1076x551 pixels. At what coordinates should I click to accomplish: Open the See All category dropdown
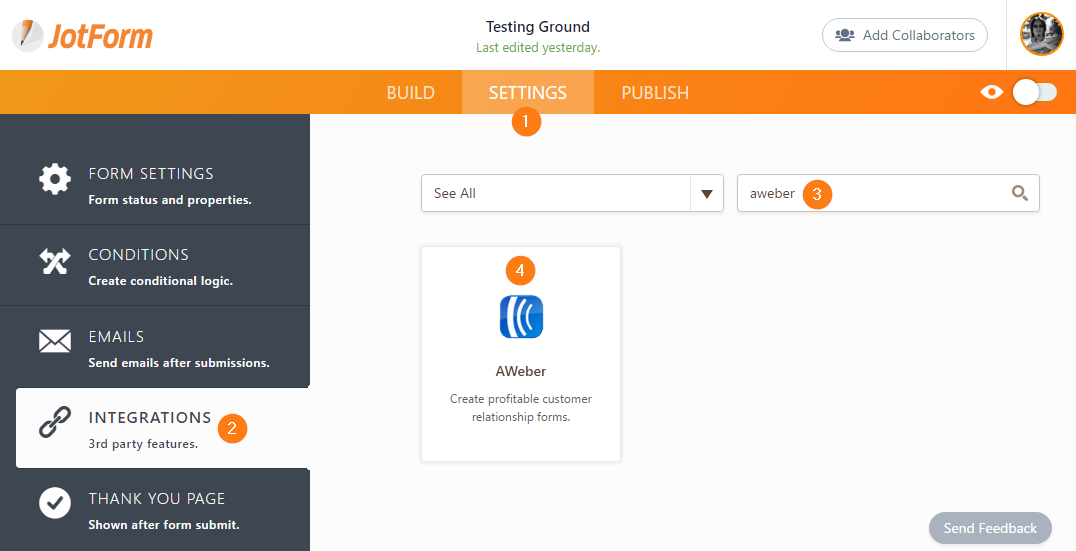pos(556,193)
